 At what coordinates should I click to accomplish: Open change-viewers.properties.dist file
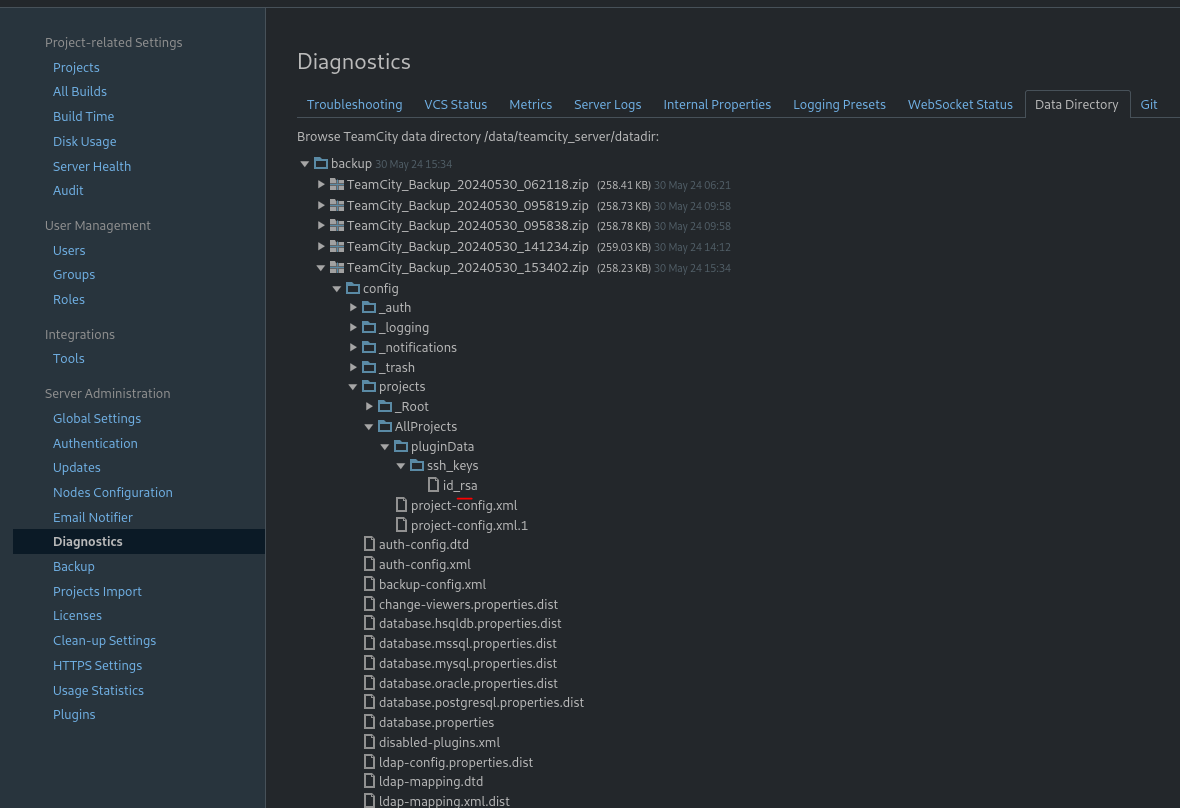(468, 604)
